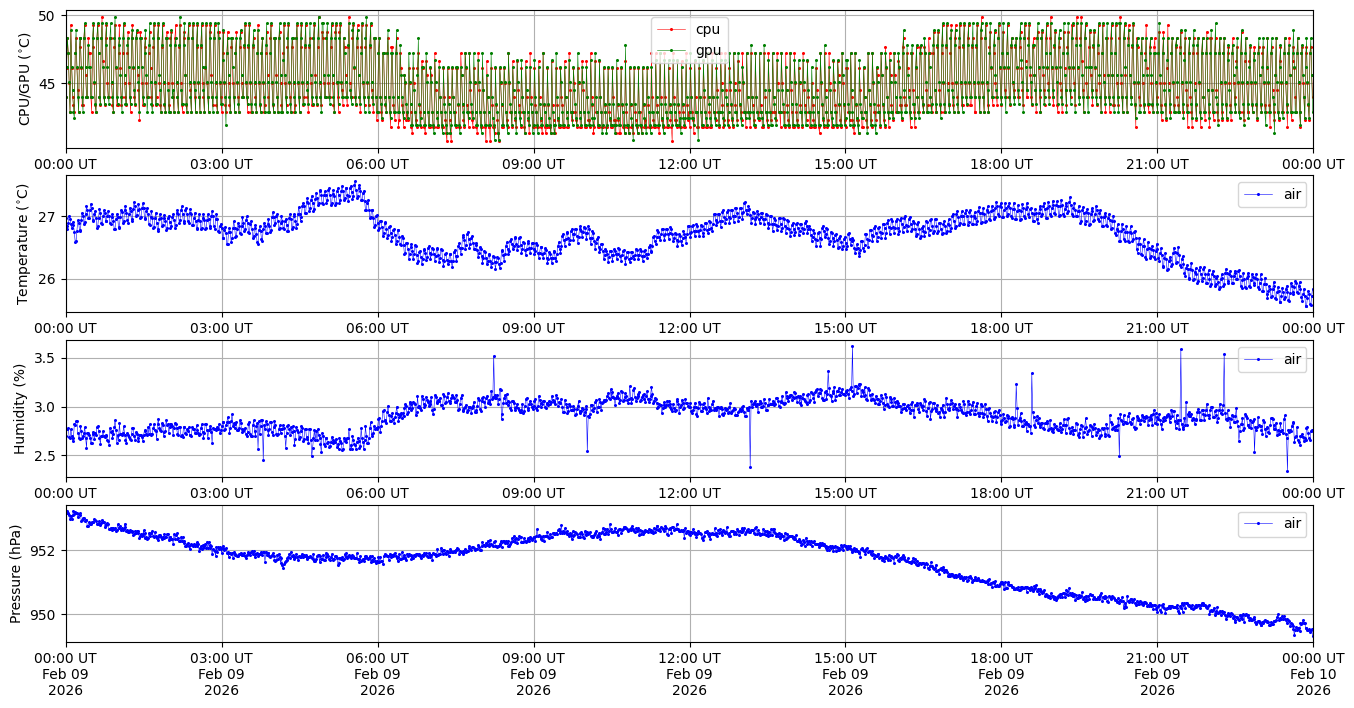Screen dimensions: 1354x708
Task: Click the gpu legend entry
Action: pos(707,50)
